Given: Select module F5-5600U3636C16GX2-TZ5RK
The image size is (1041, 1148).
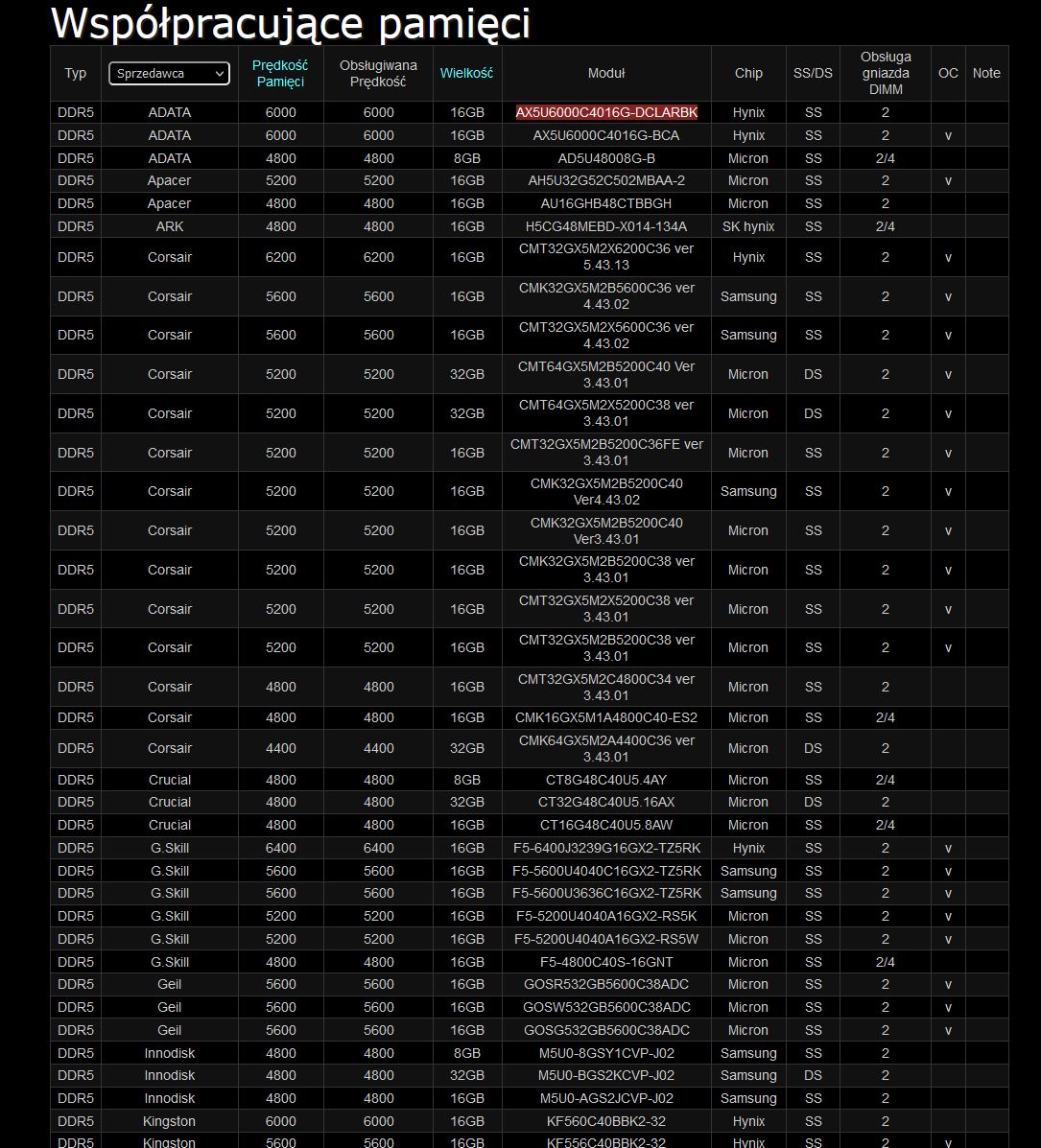Looking at the screenshot, I should point(606,893).
